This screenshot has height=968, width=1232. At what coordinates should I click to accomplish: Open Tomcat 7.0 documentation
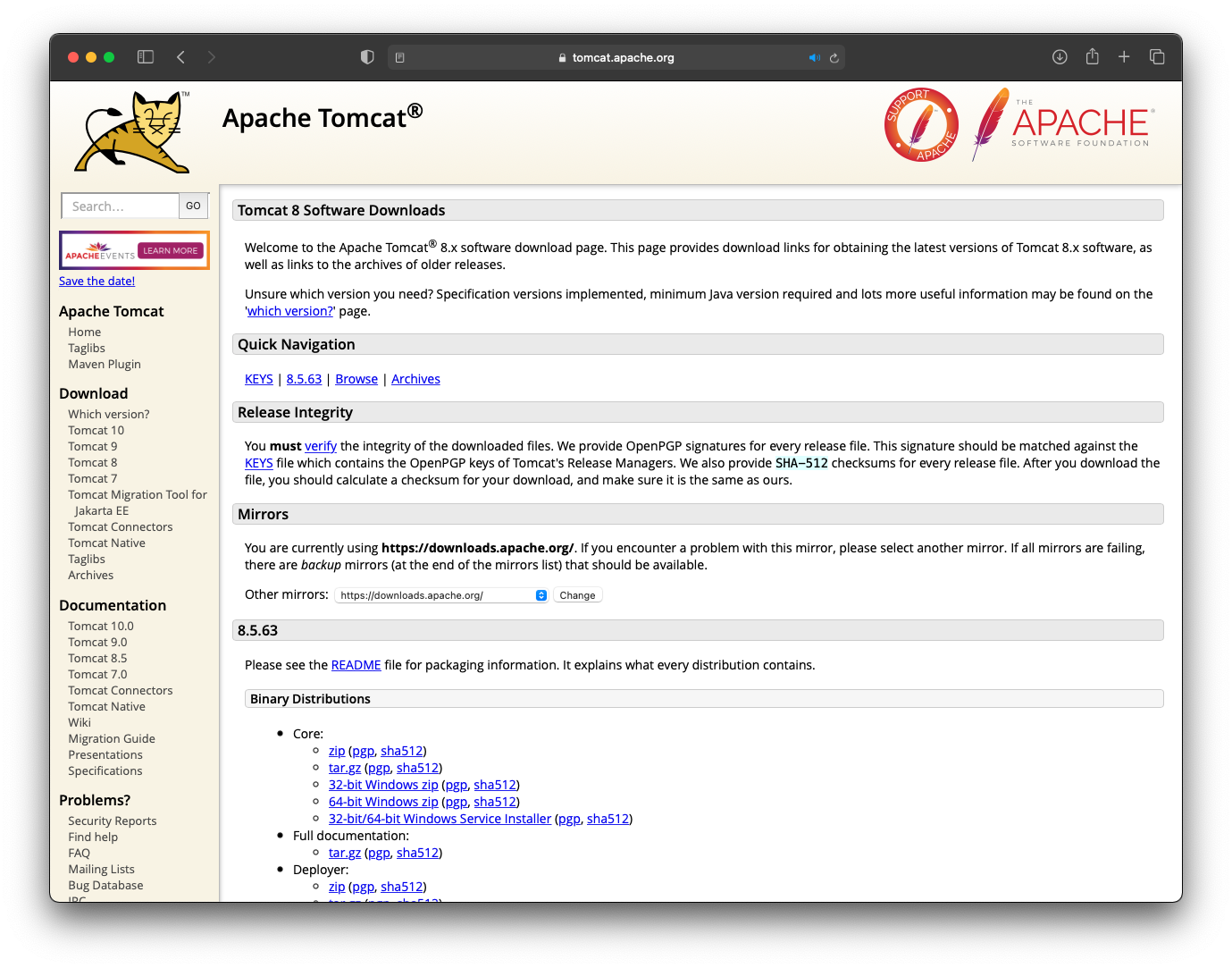pos(98,674)
